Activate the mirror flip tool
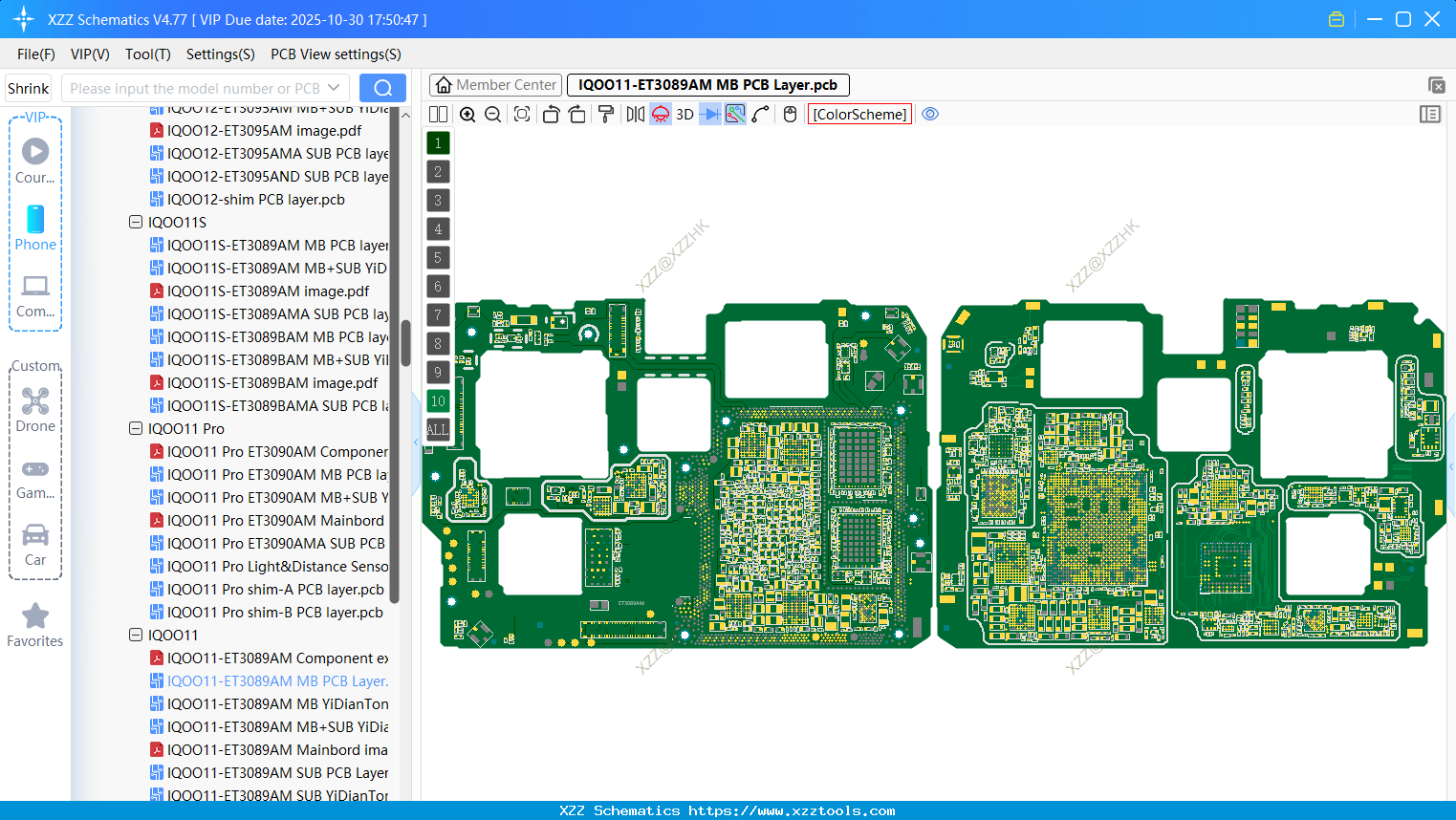Viewport: 1456px width, 820px height. (634, 114)
